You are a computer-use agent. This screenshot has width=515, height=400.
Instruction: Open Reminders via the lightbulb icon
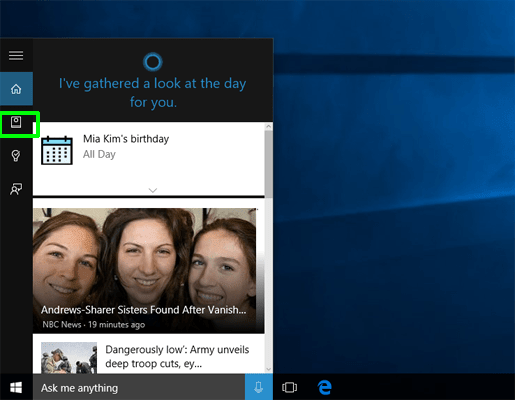[x=16, y=155]
